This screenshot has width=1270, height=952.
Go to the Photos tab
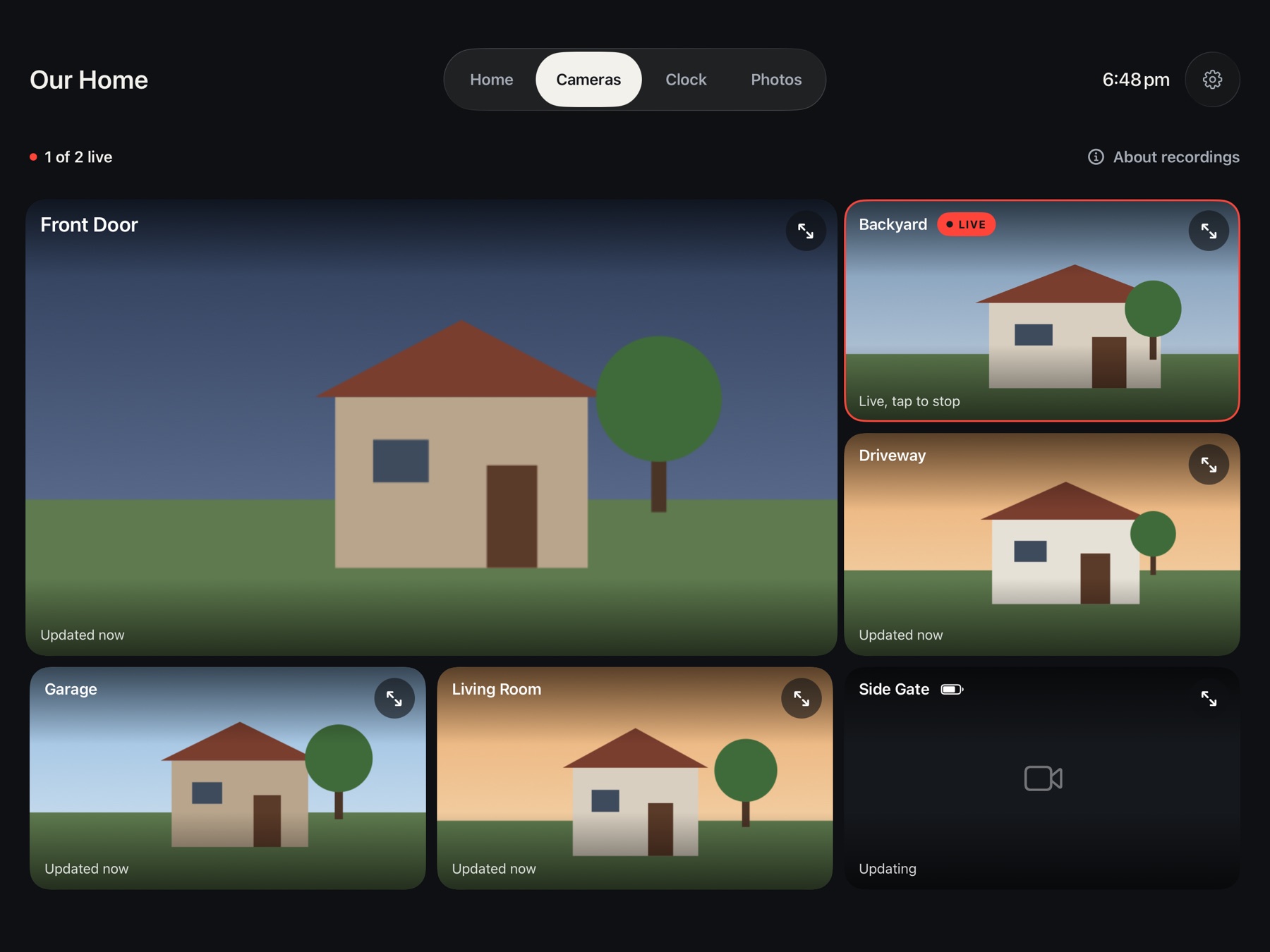click(x=776, y=79)
